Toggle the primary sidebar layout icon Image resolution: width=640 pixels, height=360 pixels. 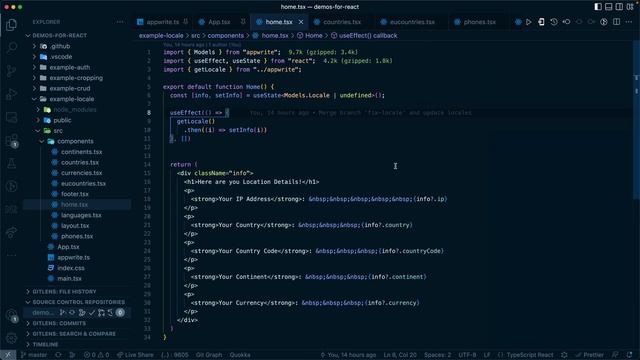(x=598, y=7)
